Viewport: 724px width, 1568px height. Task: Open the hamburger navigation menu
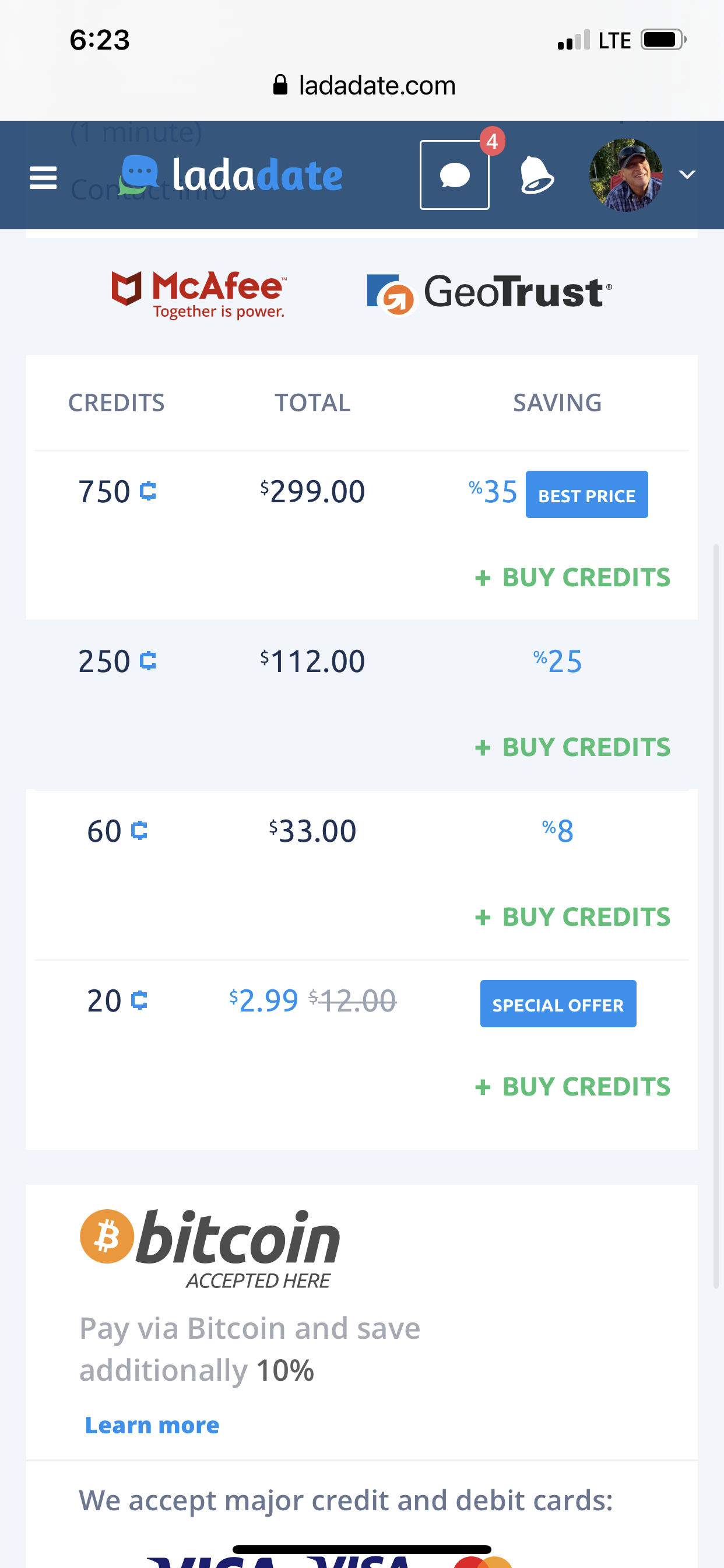[x=43, y=177]
